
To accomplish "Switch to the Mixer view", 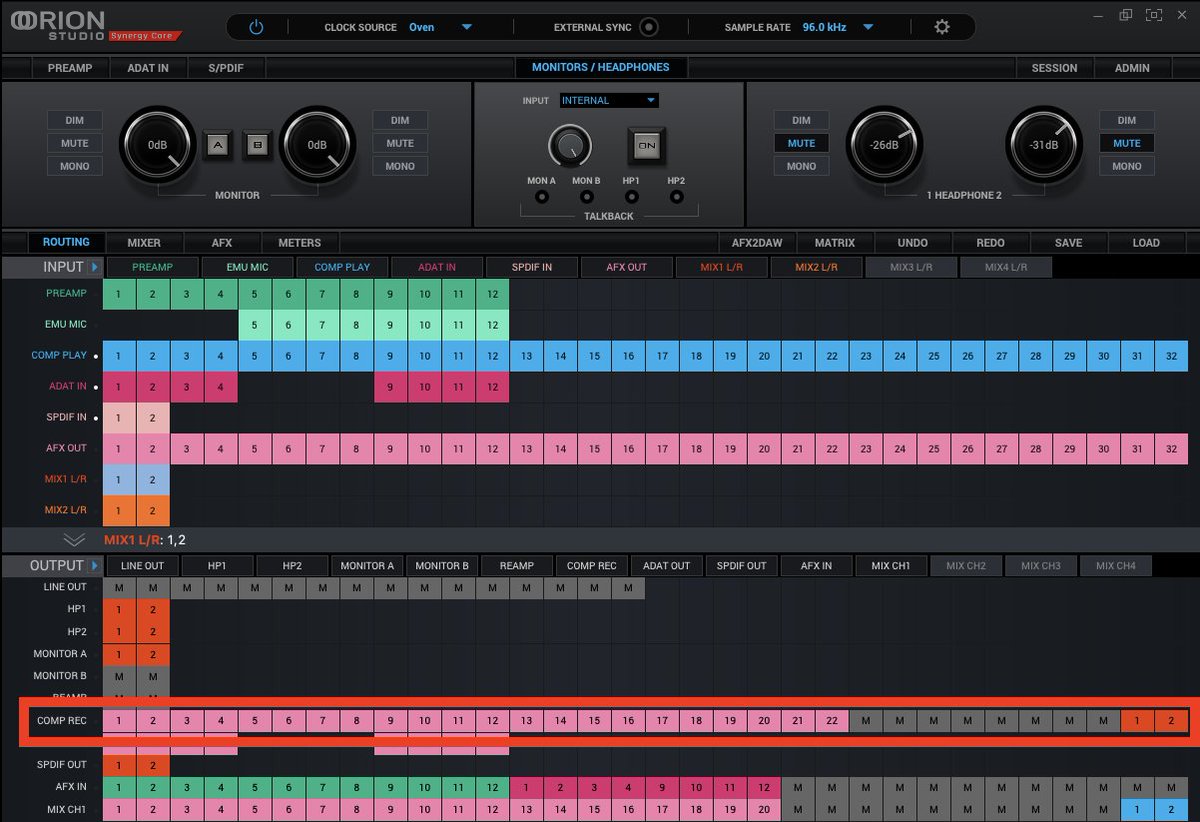I will pyautogui.click(x=144, y=242).
